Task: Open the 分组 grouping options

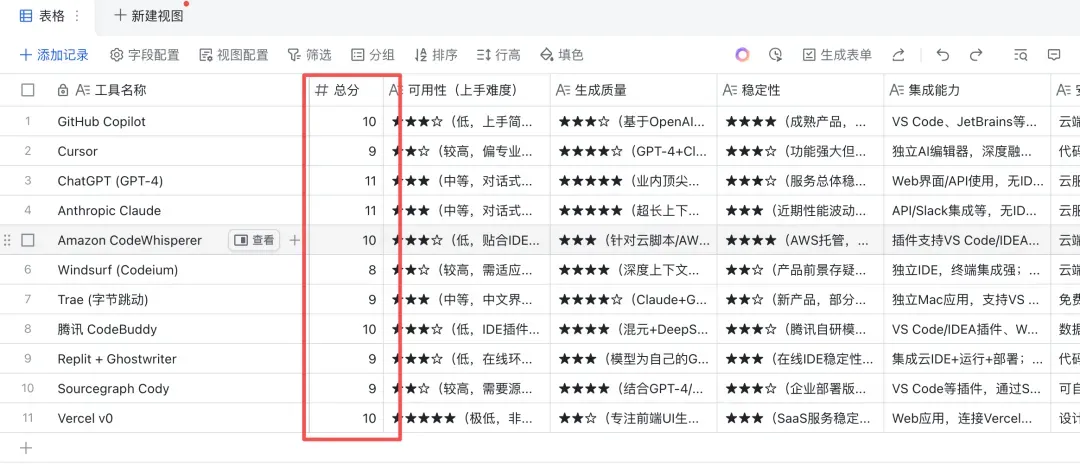Action: tap(372, 55)
